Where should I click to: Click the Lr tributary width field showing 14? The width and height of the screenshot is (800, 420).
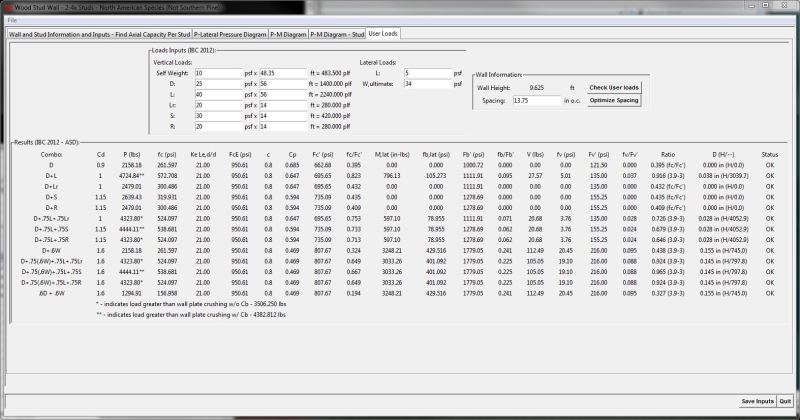click(x=283, y=105)
